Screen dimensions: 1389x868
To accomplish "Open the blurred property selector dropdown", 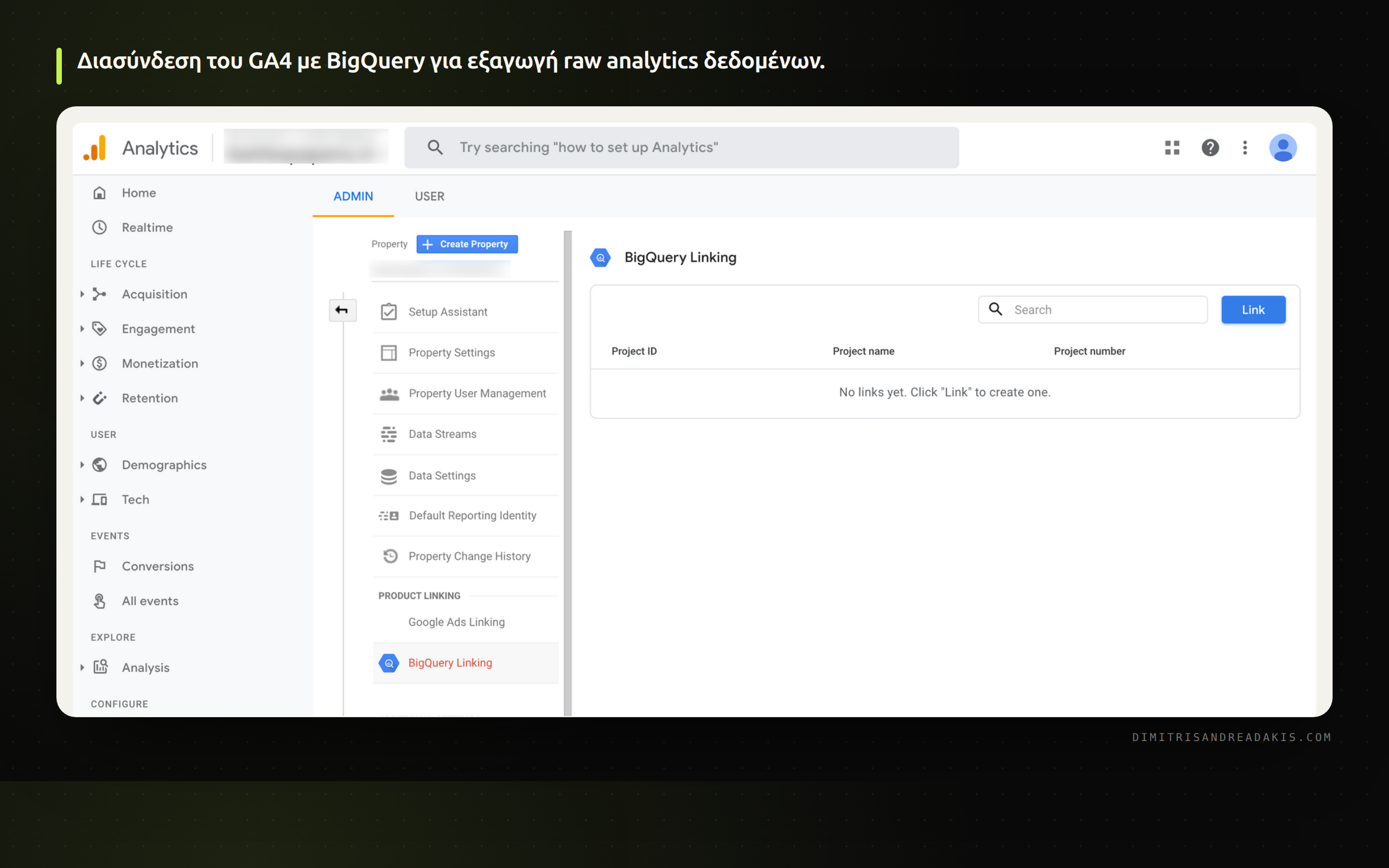I will 440,269.
